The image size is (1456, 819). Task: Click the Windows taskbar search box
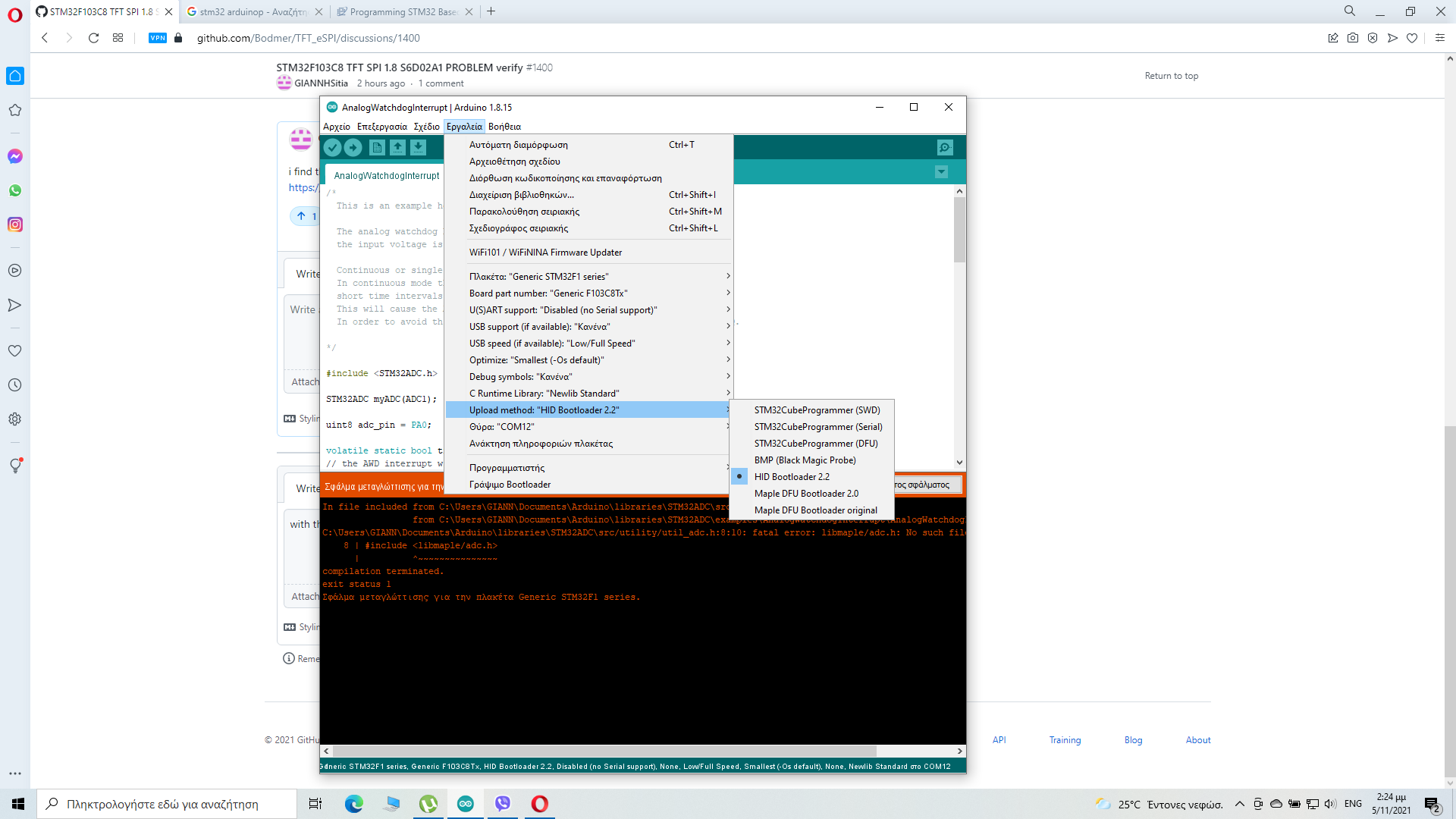167,804
